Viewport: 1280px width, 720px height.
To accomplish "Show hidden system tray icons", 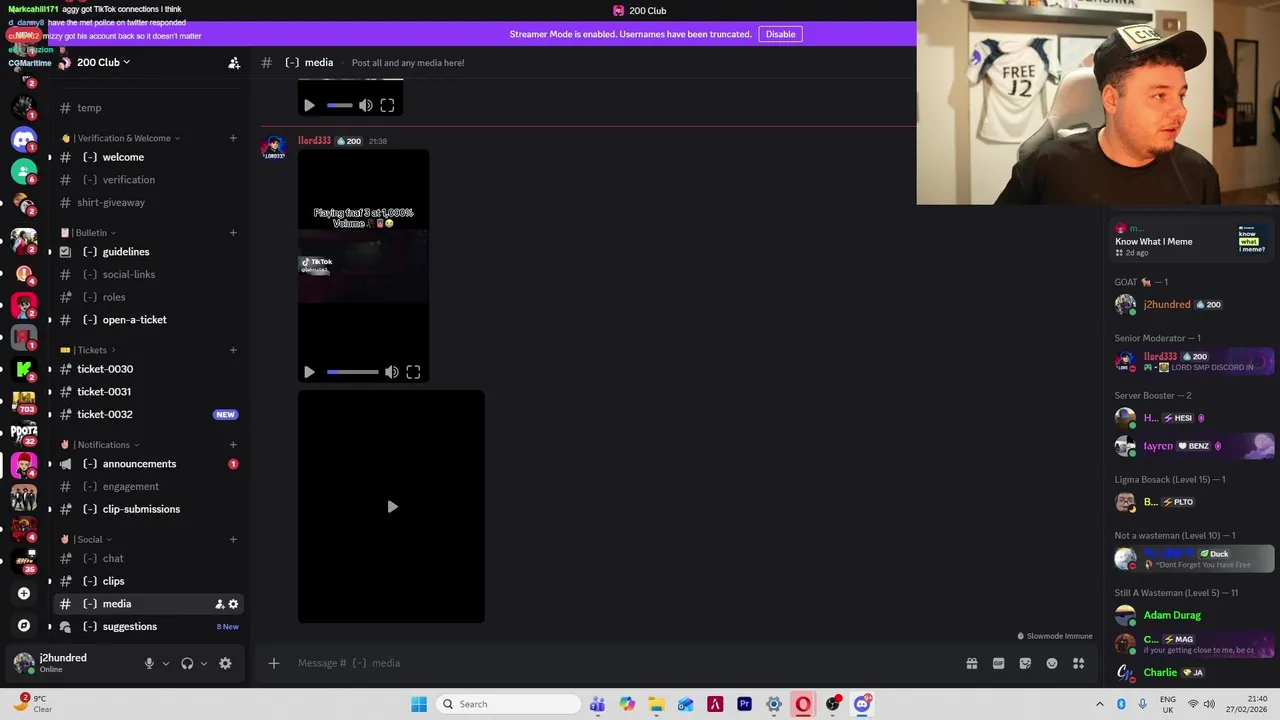I will point(1099,704).
